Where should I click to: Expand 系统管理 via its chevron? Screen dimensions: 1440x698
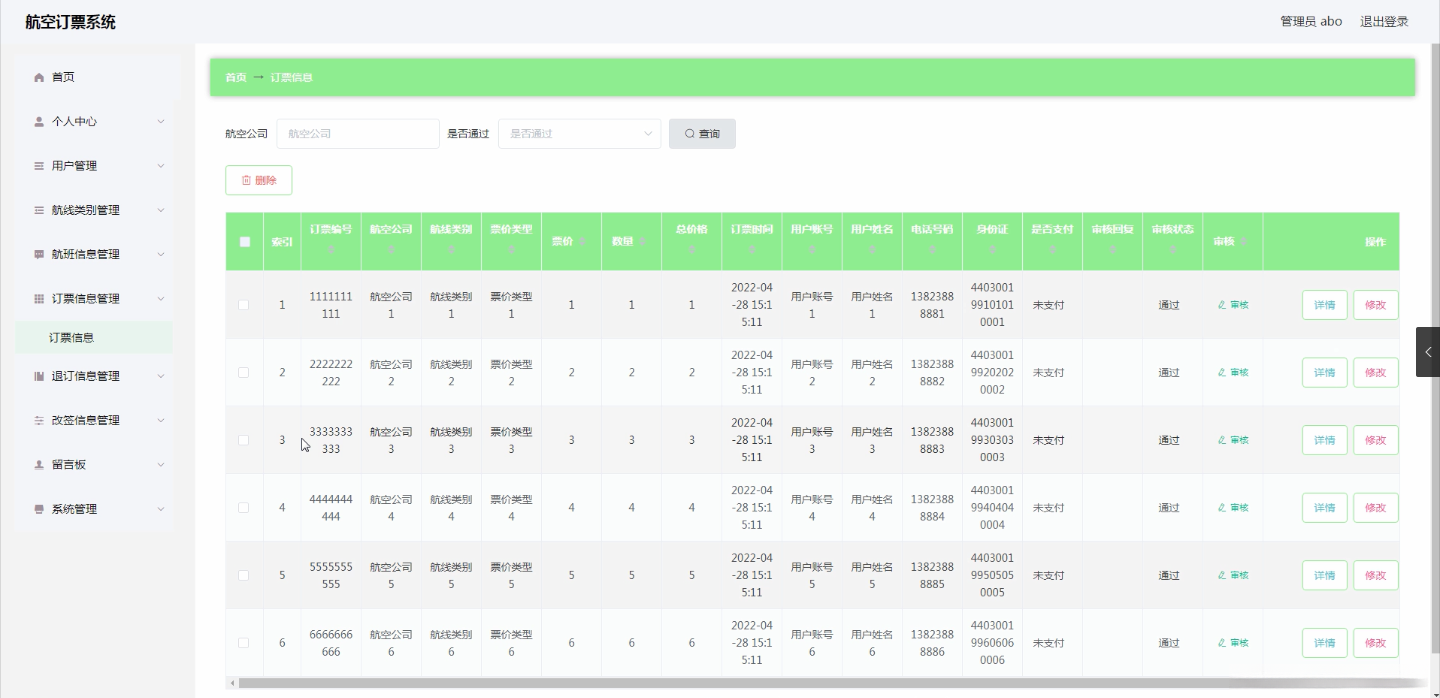click(x=160, y=509)
